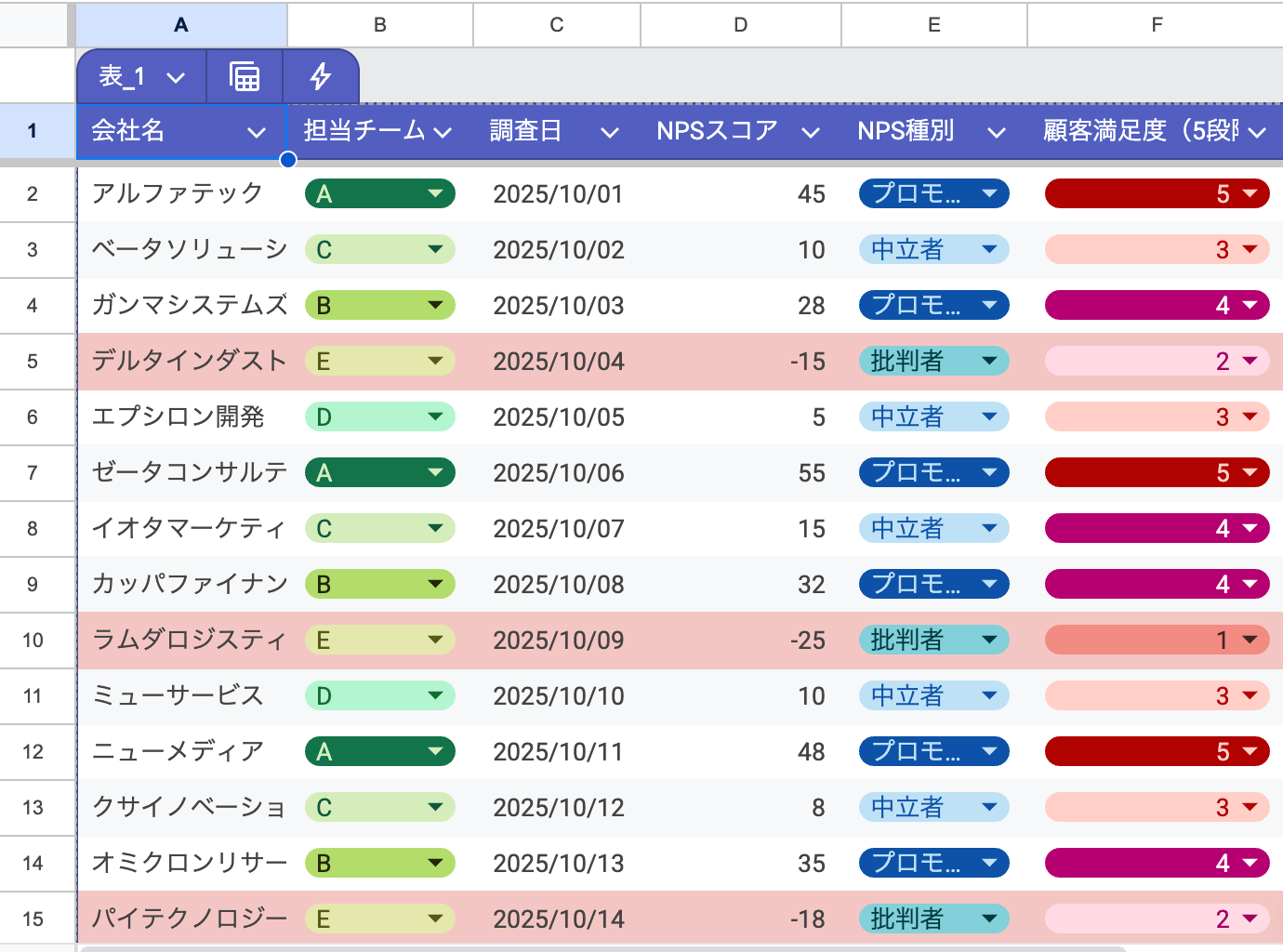Image resolution: width=1283 pixels, height=952 pixels.
Task: Click the lightning bolt quick actions icon
Action: pyautogui.click(x=321, y=76)
